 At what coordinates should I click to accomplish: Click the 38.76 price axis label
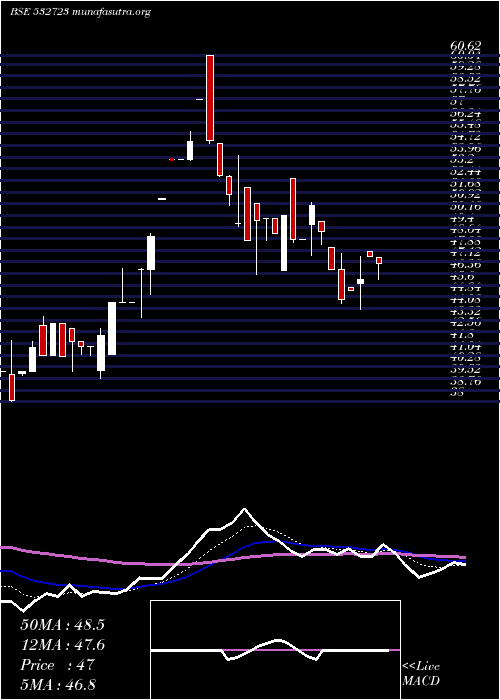[x=466, y=382]
